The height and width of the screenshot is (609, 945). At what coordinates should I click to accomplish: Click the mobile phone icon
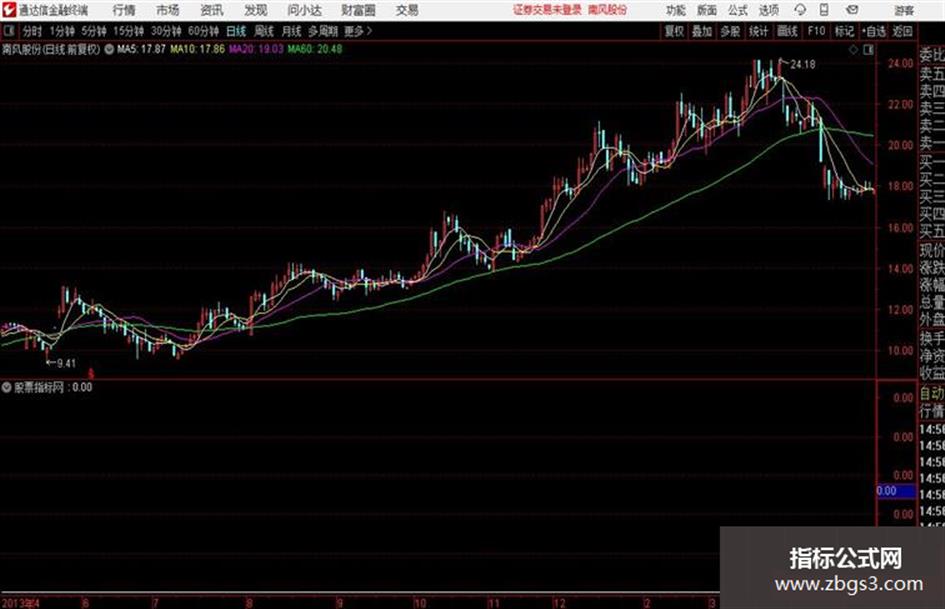point(824,10)
